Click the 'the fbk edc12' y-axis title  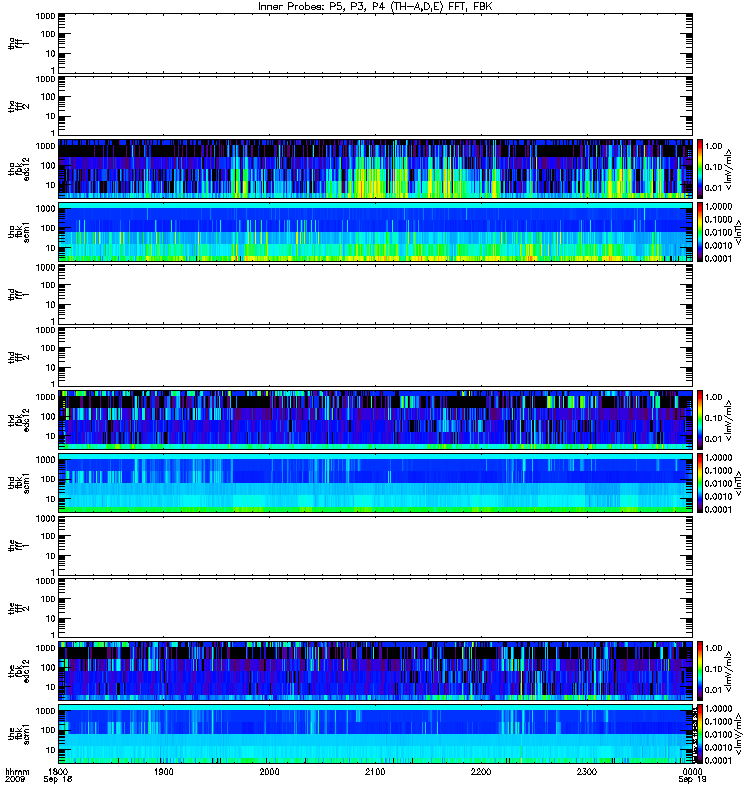19,671
